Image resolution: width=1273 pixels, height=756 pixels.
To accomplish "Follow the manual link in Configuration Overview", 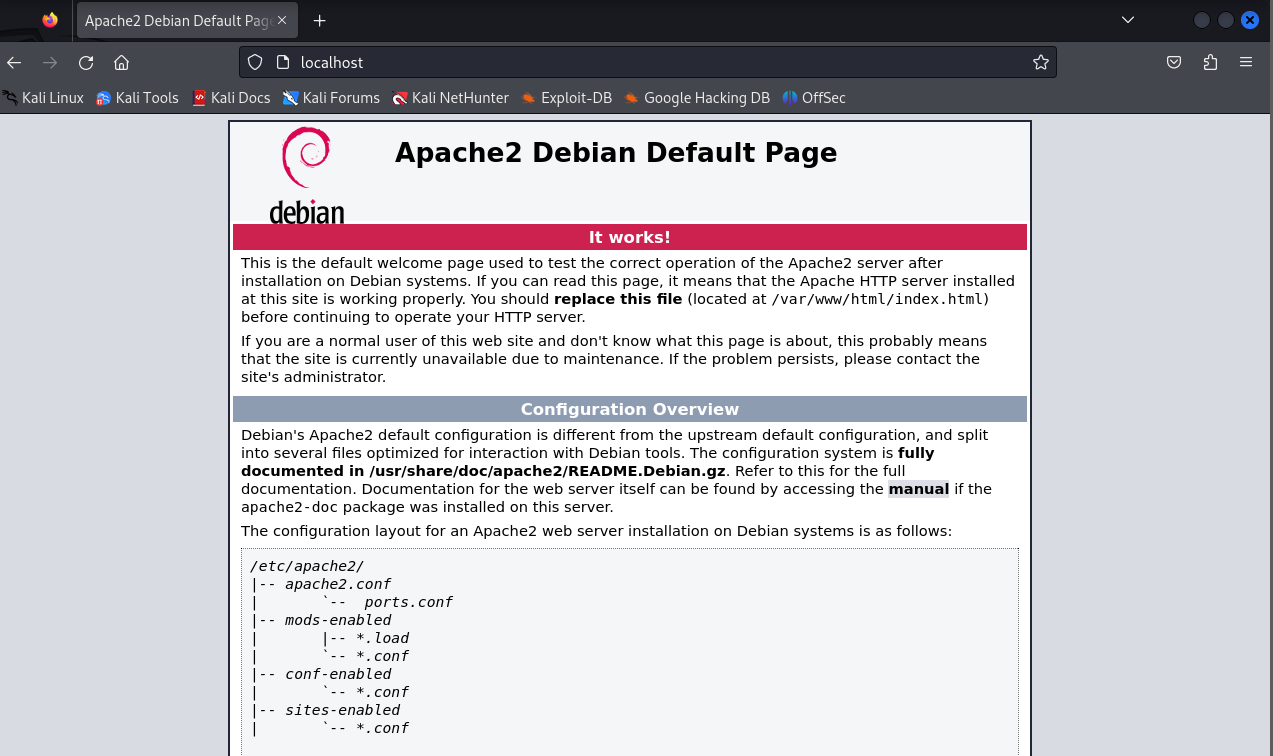I will [918, 489].
